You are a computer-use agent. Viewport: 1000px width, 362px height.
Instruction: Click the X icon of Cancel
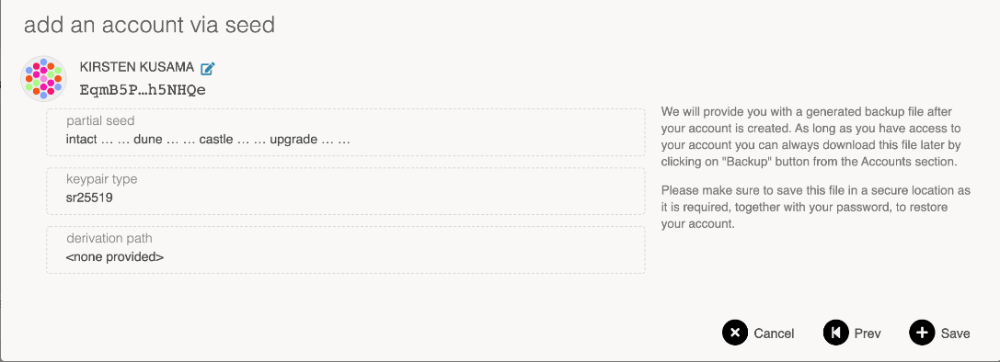coord(735,333)
